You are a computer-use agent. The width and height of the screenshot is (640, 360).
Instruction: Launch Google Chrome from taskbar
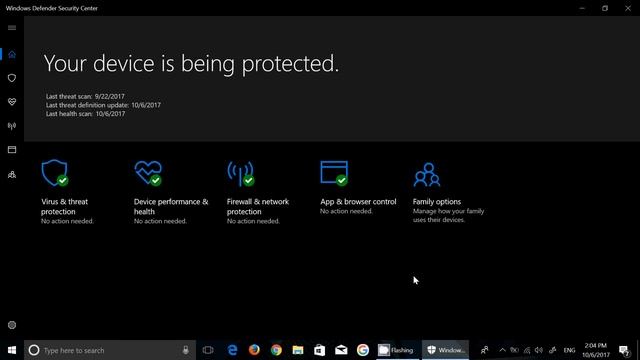(x=276, y=350)
